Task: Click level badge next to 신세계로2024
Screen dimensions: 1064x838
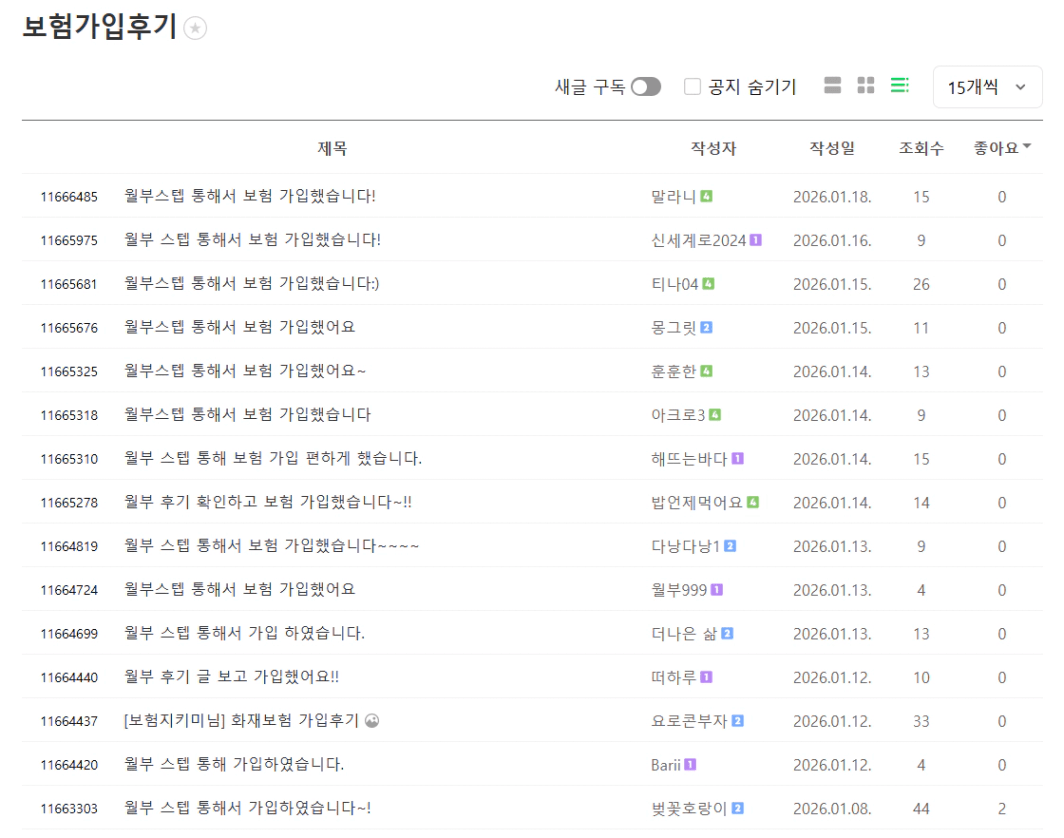Action: click(x=756, y=240)
